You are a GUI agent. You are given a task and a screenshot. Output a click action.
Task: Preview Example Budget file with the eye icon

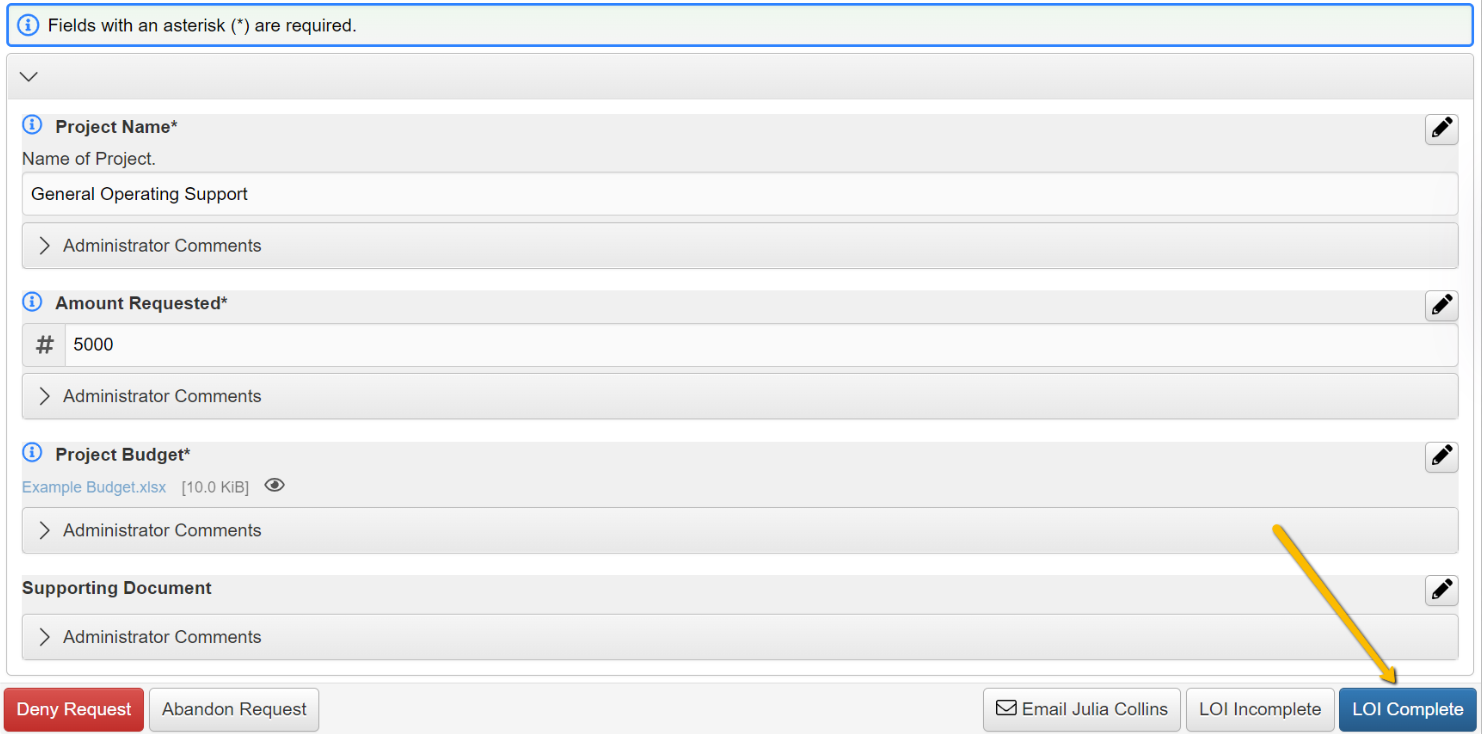(x=274, y=486)
